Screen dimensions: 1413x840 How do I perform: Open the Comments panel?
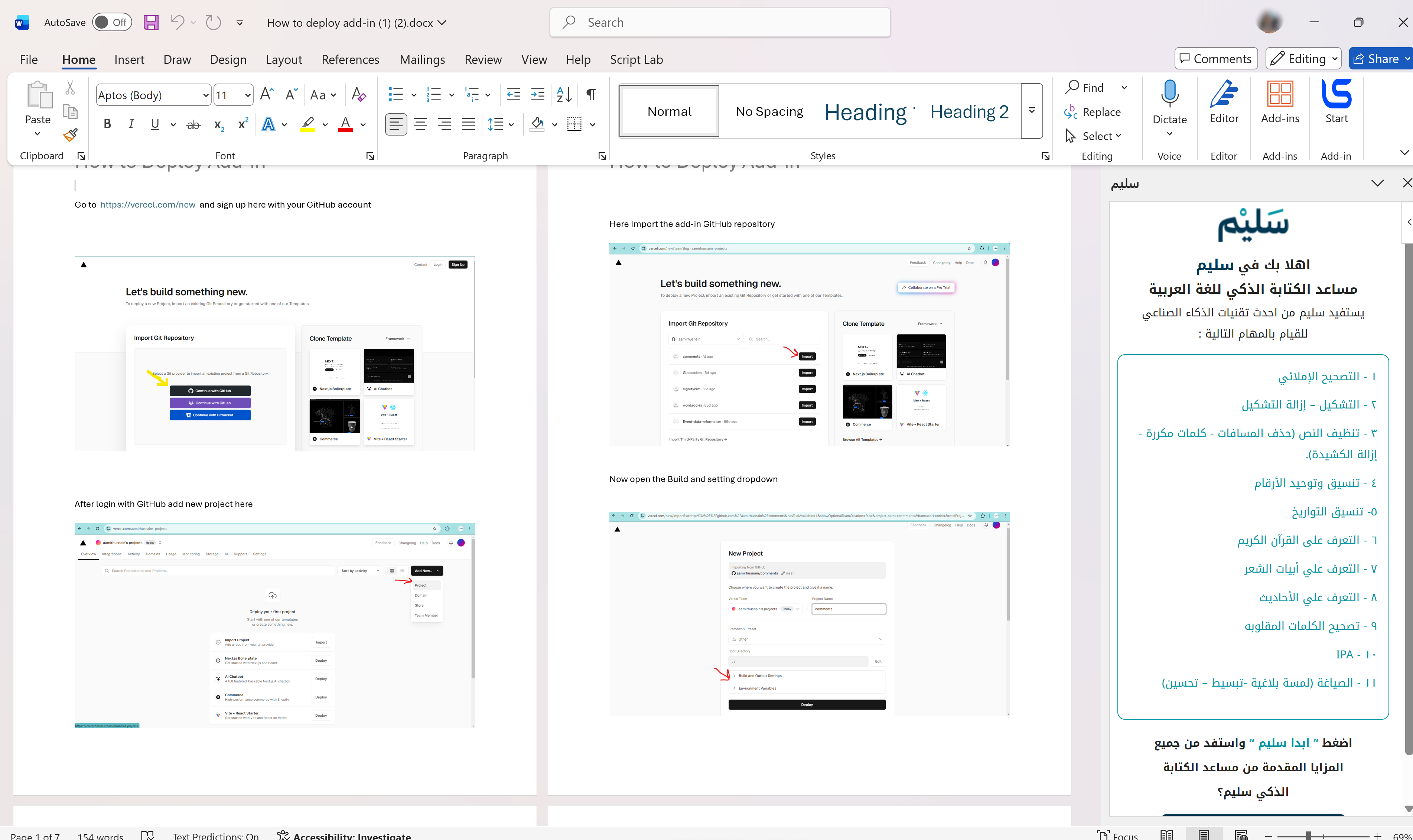pos(1215,58)
